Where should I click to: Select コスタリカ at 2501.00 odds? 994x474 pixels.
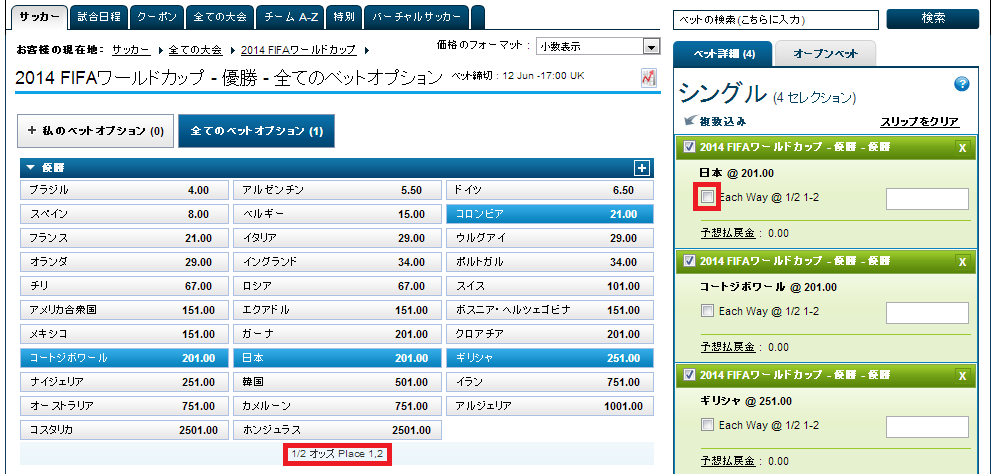point(124,430)
